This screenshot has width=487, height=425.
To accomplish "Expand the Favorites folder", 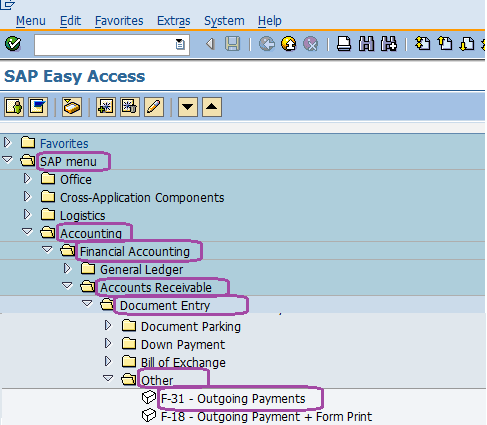I will [7, 143].
